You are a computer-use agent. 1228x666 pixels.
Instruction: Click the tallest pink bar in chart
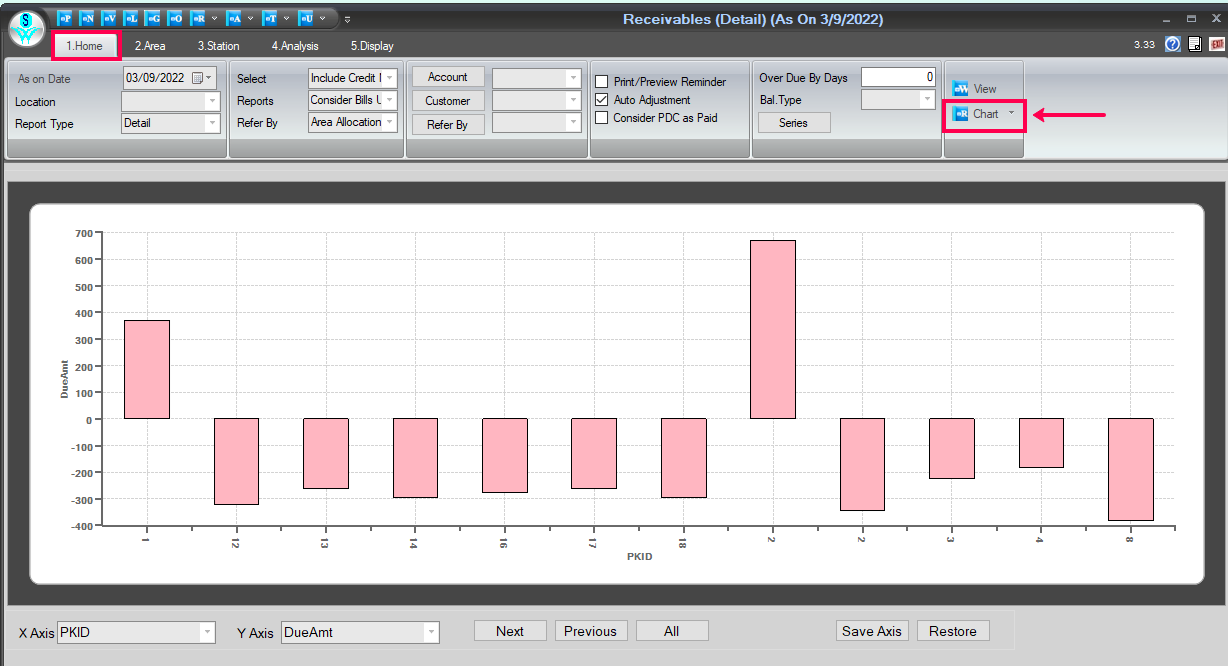click(772, 329)
